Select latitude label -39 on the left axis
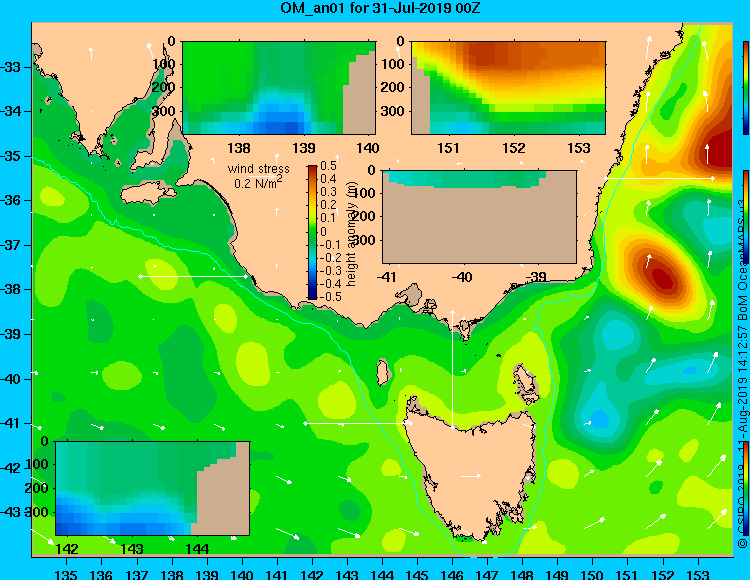Image resolution: width=750 pixels, height=580 pixels. click(x=10, y=334)
